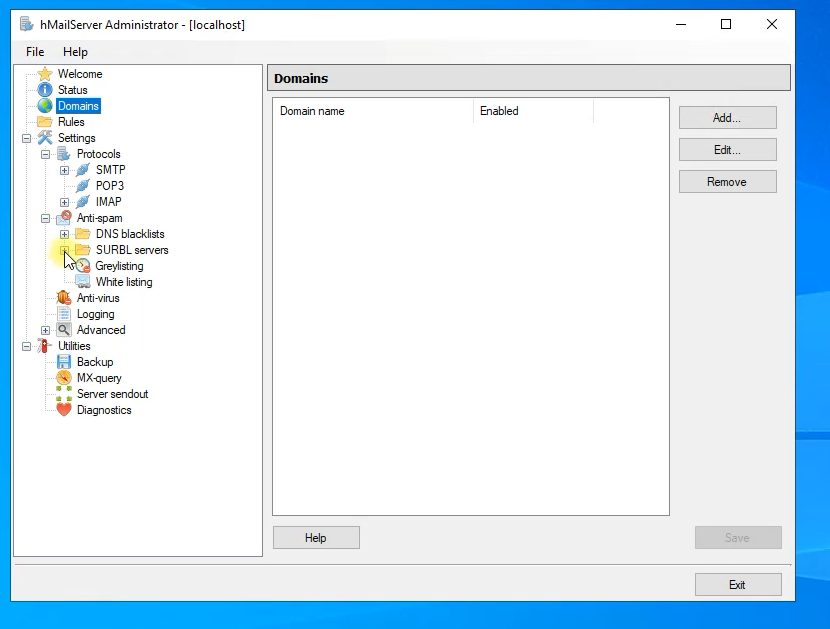
Task: Select the Welcome tree item
Action: (x=80, y=74)
